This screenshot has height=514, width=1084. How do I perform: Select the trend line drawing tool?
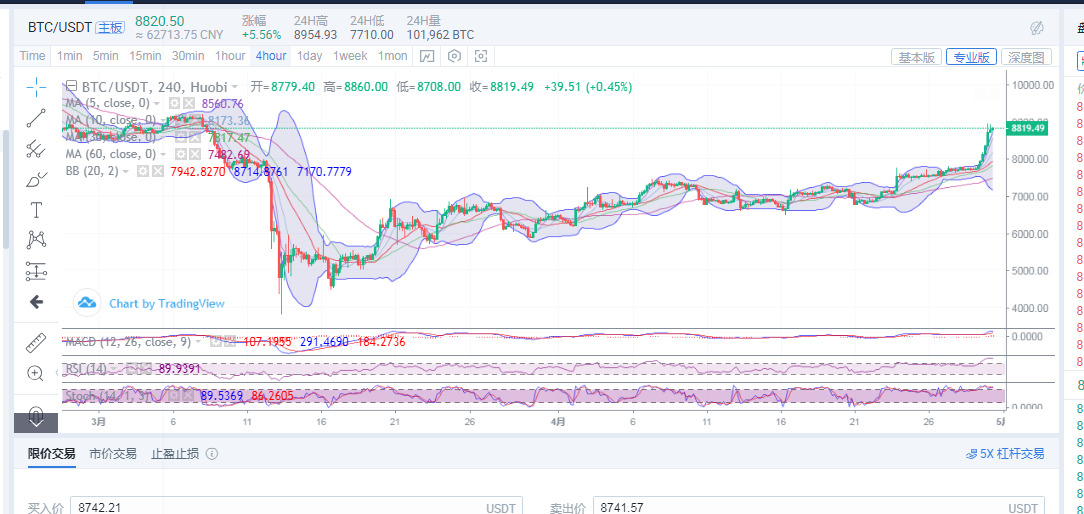pos(36,118)
